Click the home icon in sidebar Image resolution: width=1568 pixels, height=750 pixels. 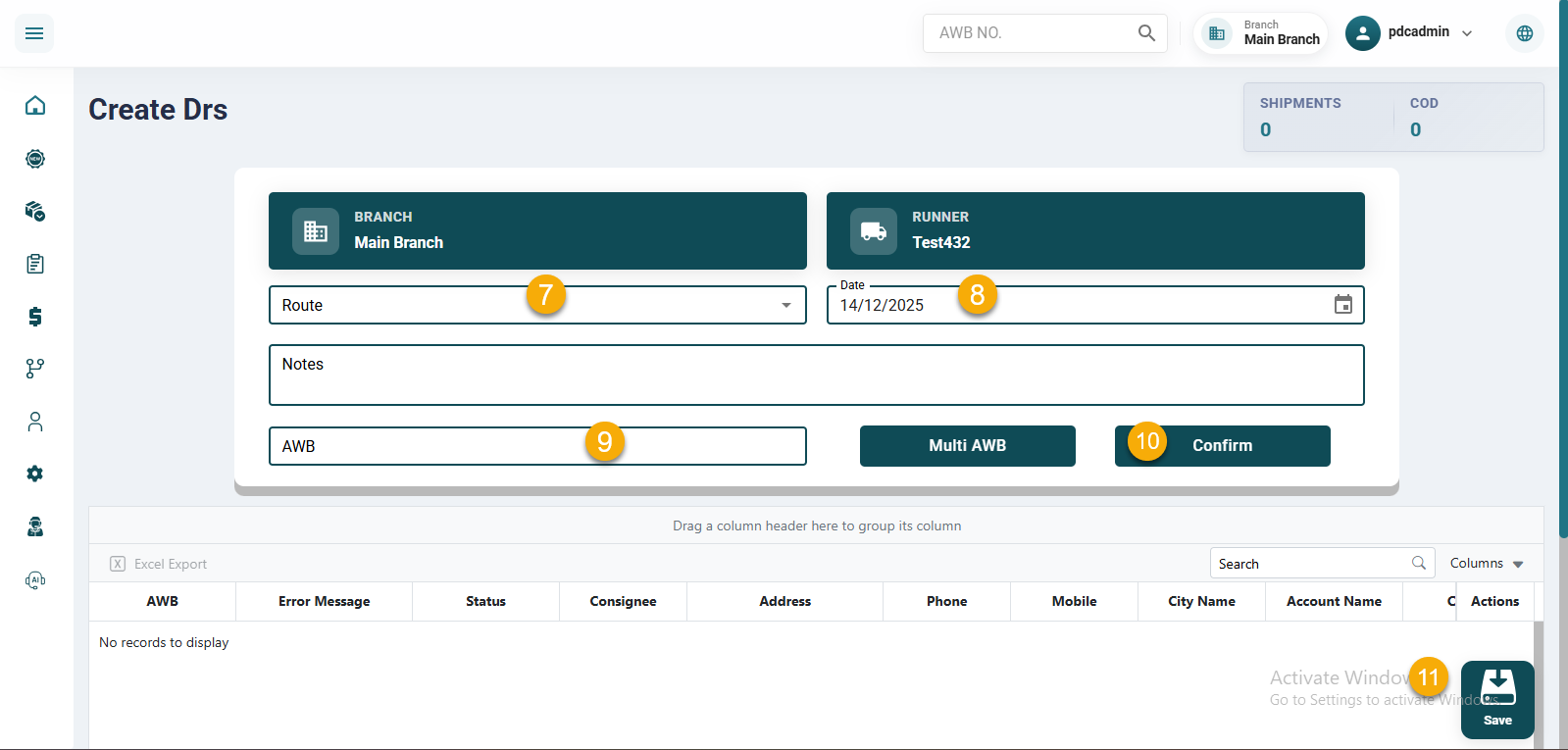(x=35, y=106)
